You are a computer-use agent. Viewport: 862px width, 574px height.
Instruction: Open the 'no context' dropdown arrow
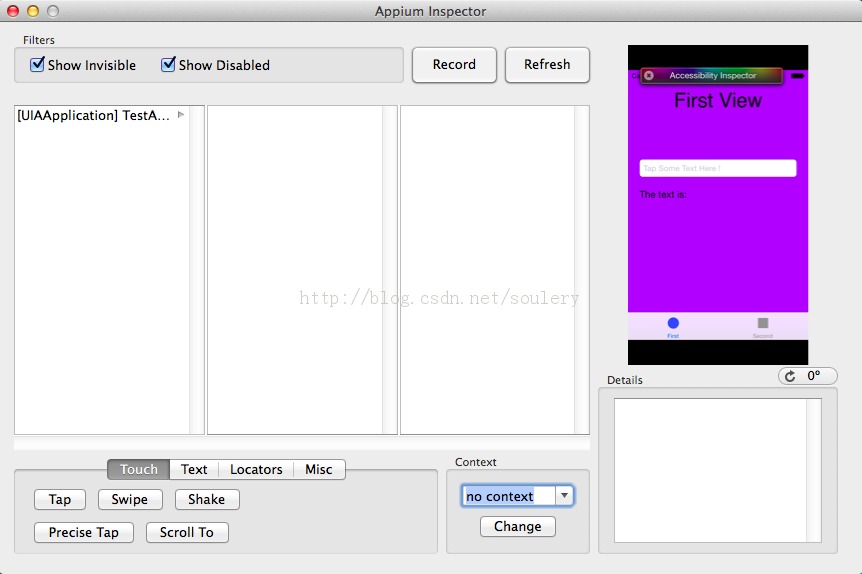pyautogui.click(x=564, y=496)
